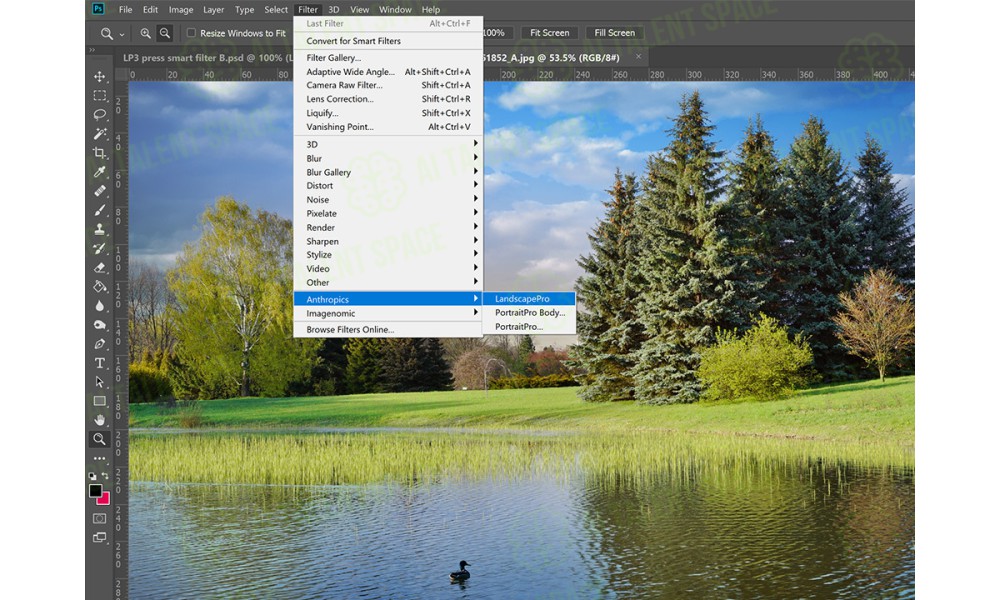This screenshot has height=600, width=1000.
Task: Swap foreground and background colors
Action: click(105, 476)
